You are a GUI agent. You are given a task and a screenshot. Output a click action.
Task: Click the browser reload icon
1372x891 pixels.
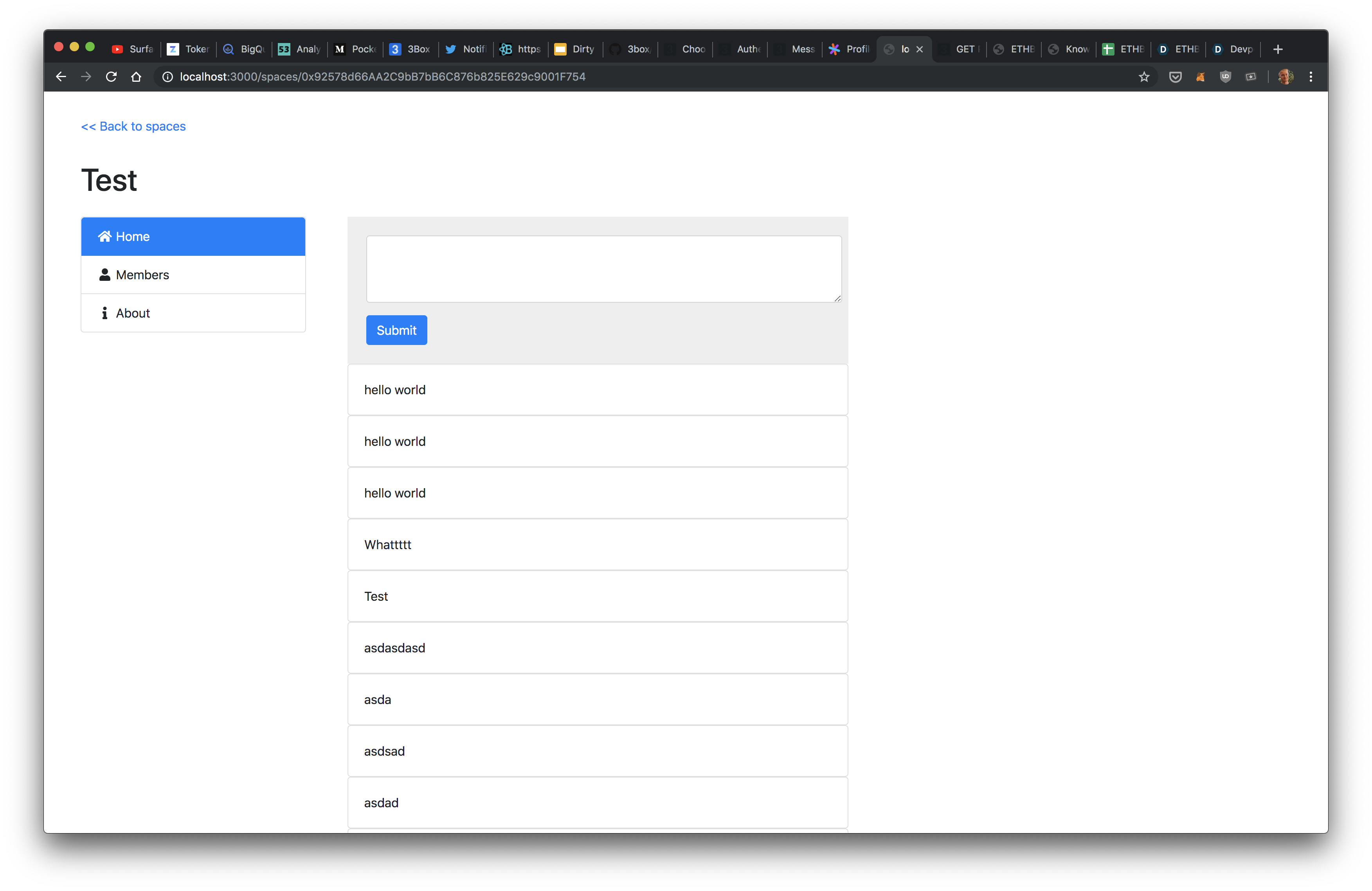pos(111,77)
